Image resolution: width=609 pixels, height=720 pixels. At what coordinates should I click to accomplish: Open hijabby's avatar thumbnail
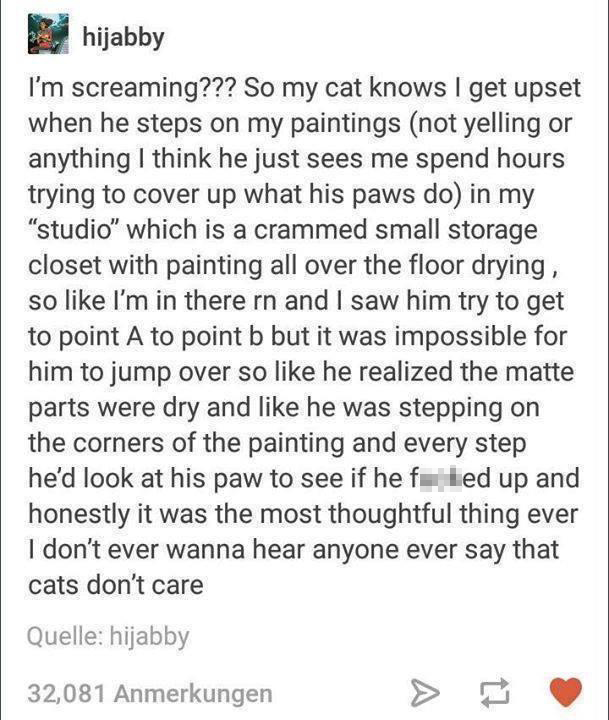tap(48, 34)
